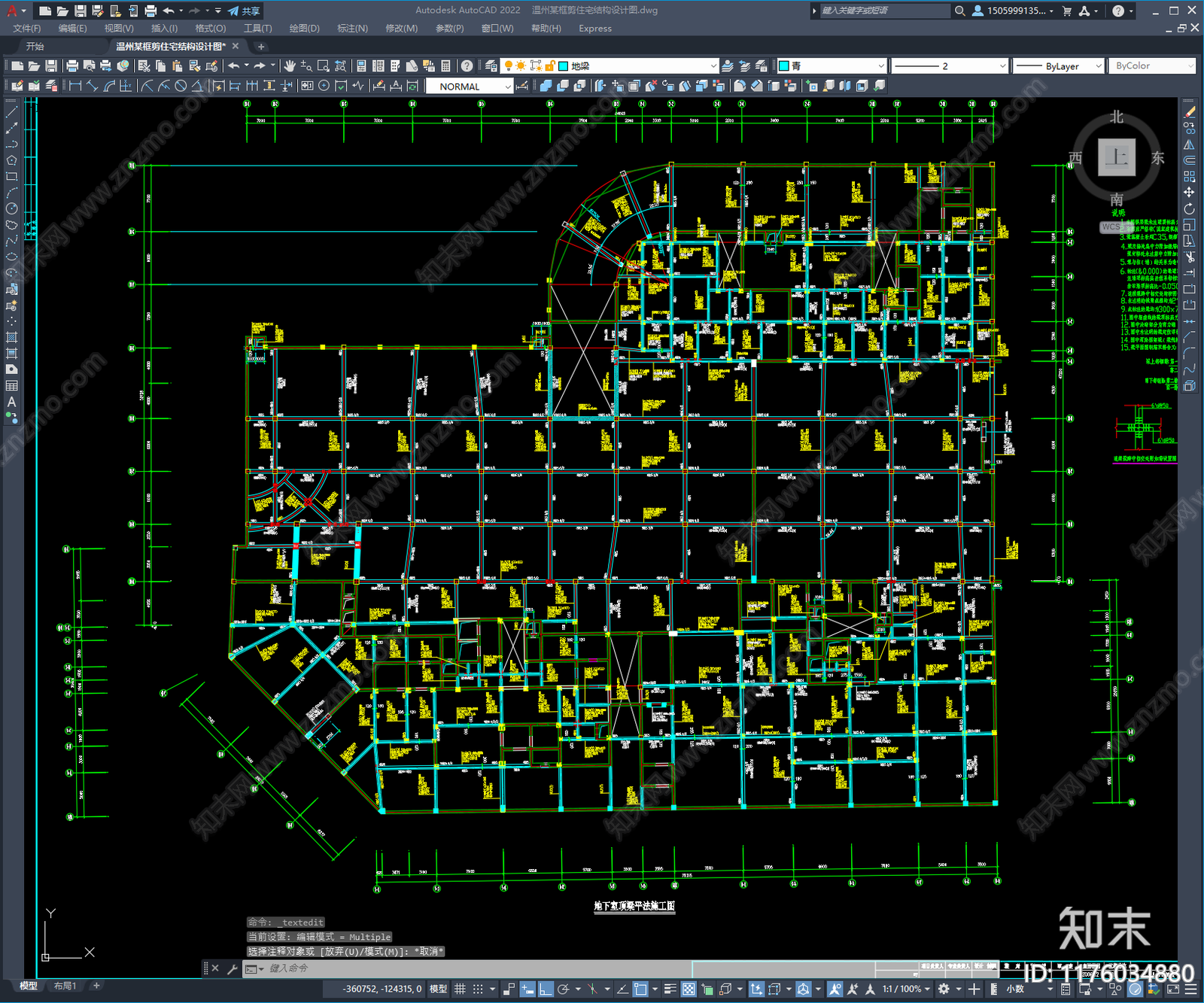Image resolution: width=1204 pixels, height=1003 pixels.
Task: Open the annotation scale 1:1/100% dropdown
Action: [906, 989]
